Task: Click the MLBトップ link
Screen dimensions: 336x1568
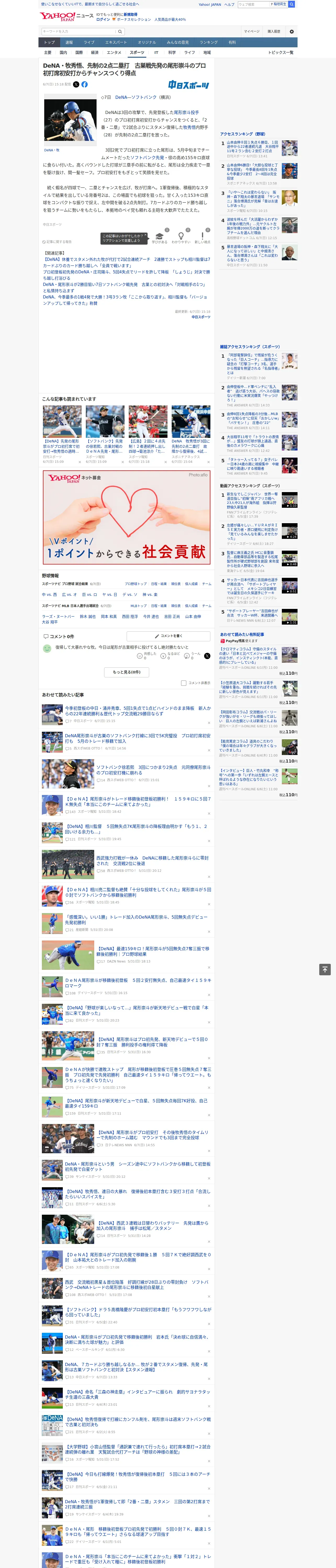Action: [138, 606]
